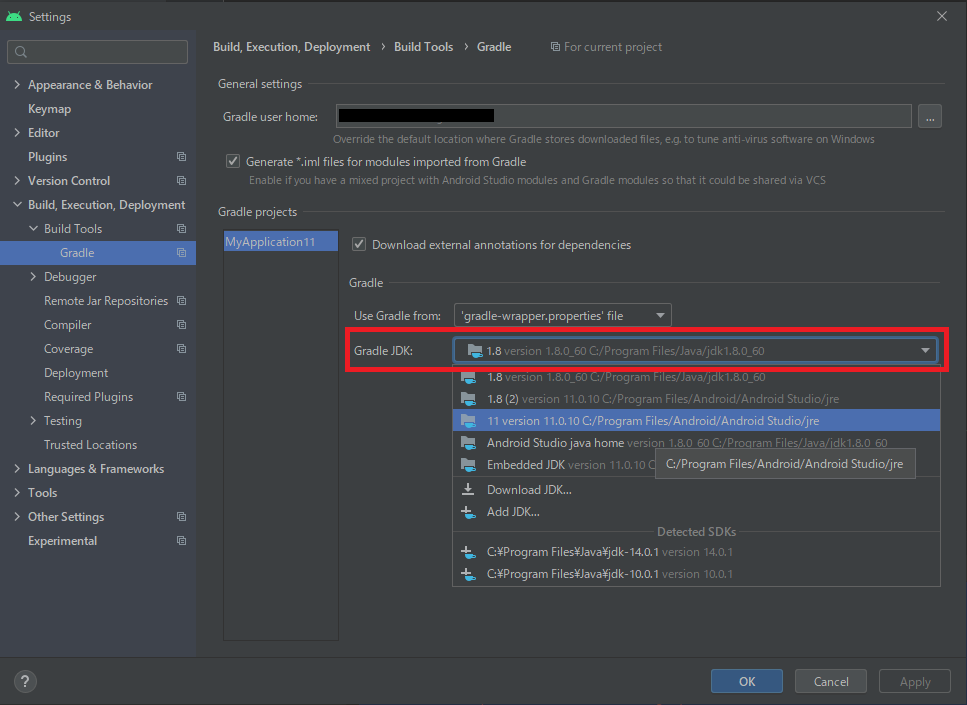Click the project-level icon beside Remote Jar Repositories
The height and width of the screenshot is (705, 967).
(181, 301)
